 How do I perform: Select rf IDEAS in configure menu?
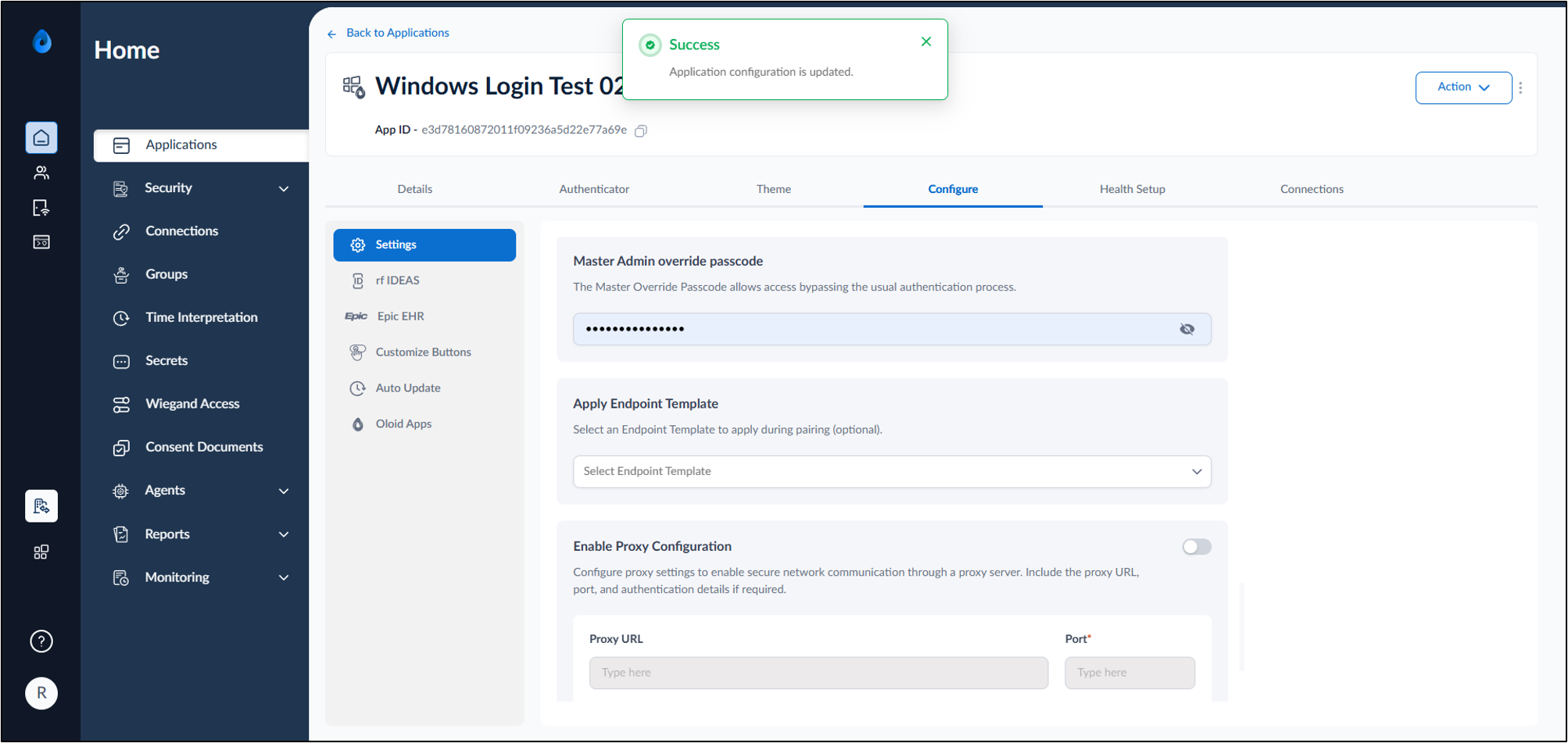pos(424,280)
